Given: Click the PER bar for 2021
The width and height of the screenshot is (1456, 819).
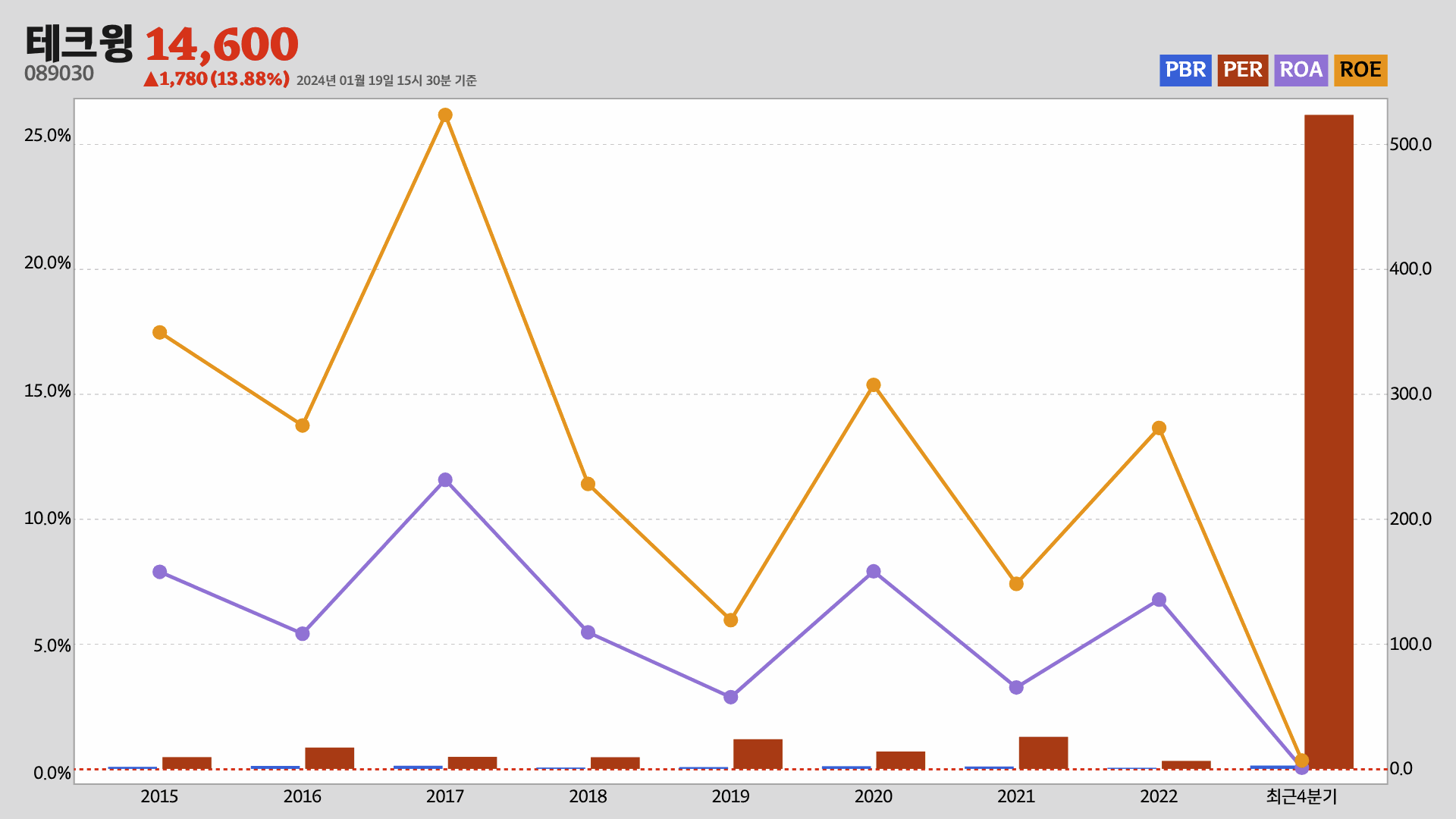Looking at the screenshot, I should click(1043, 753).
